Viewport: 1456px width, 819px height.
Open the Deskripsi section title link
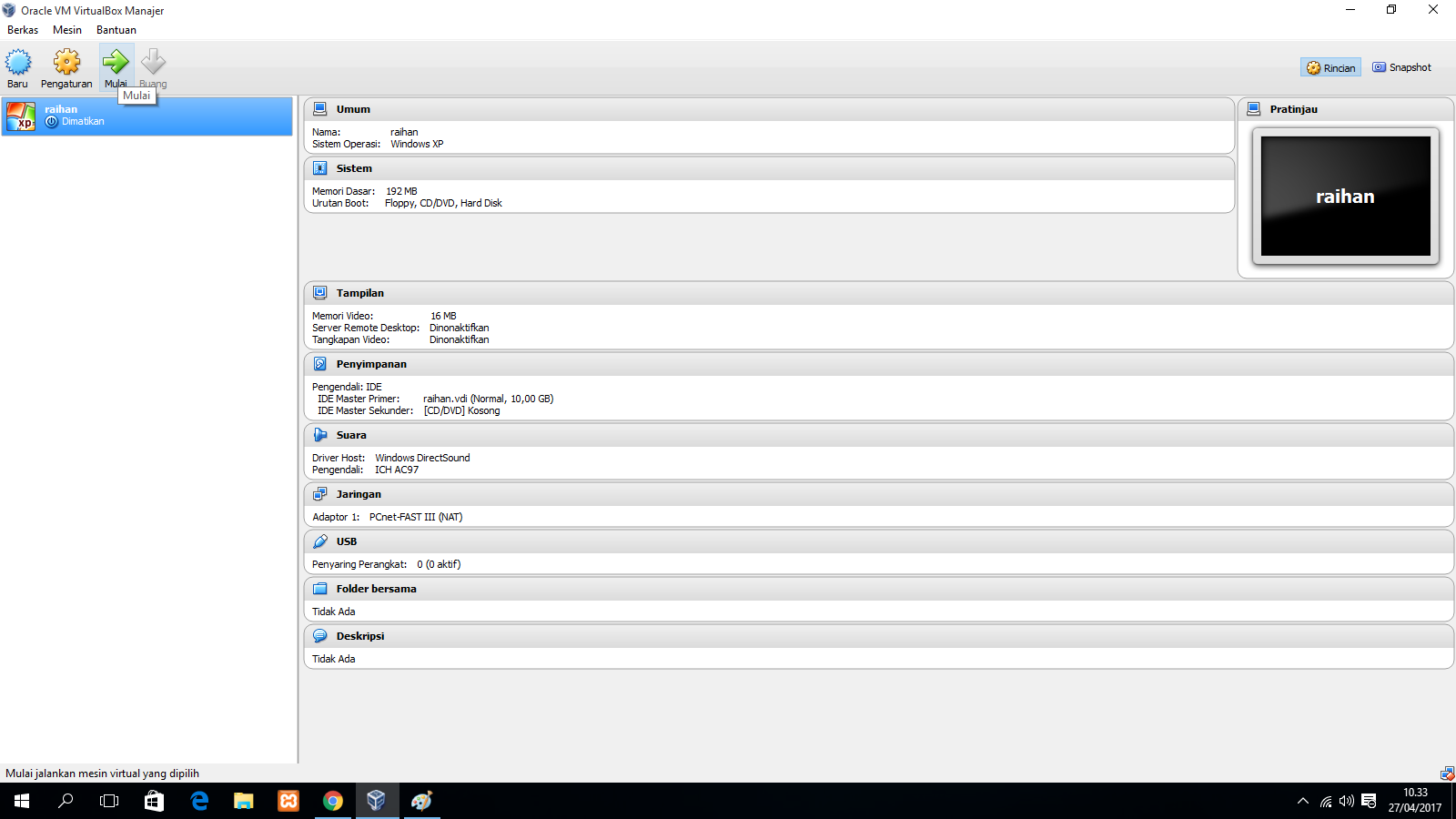[360, 636]
